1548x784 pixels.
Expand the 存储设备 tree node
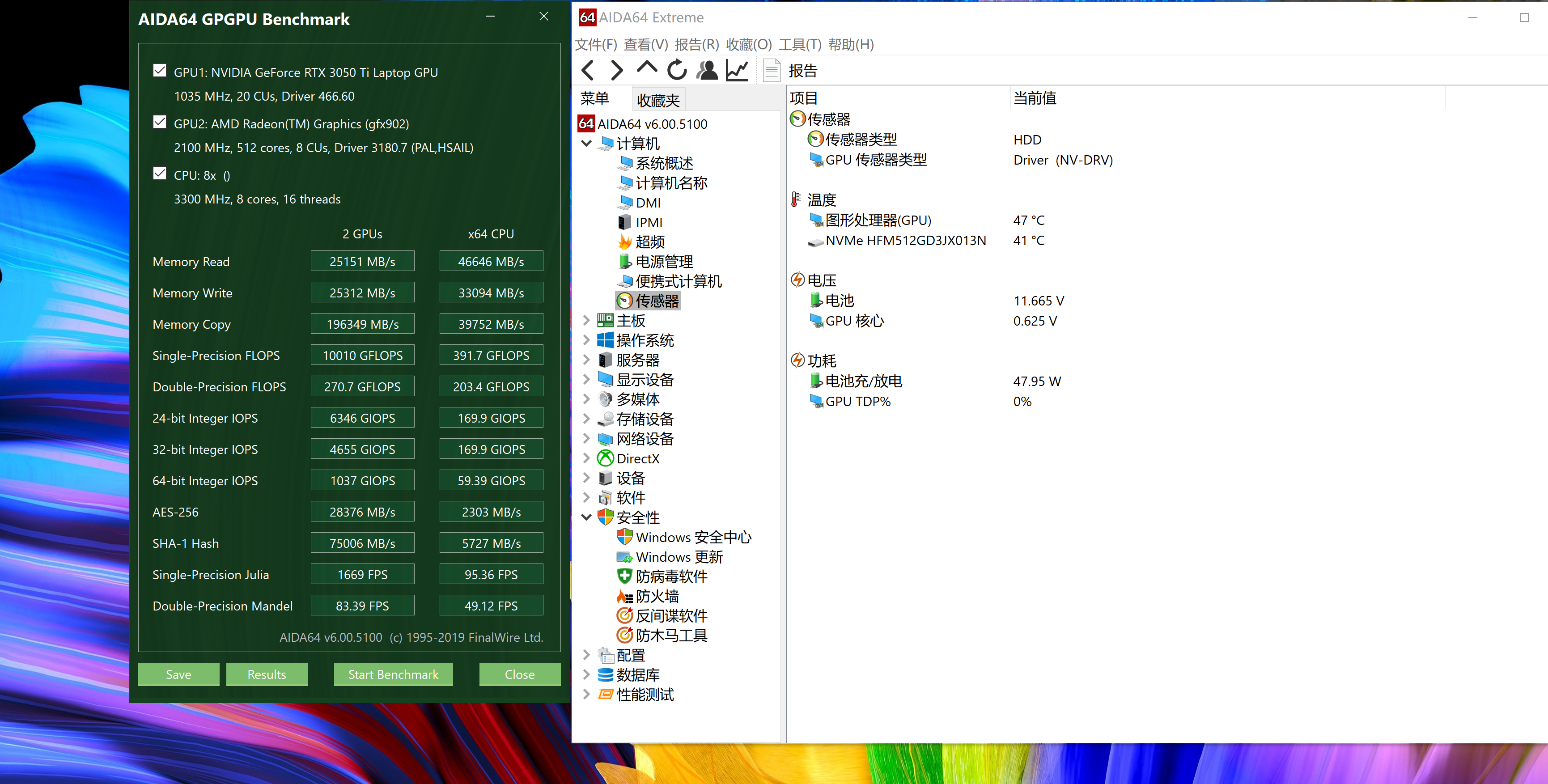click(586, 420)
